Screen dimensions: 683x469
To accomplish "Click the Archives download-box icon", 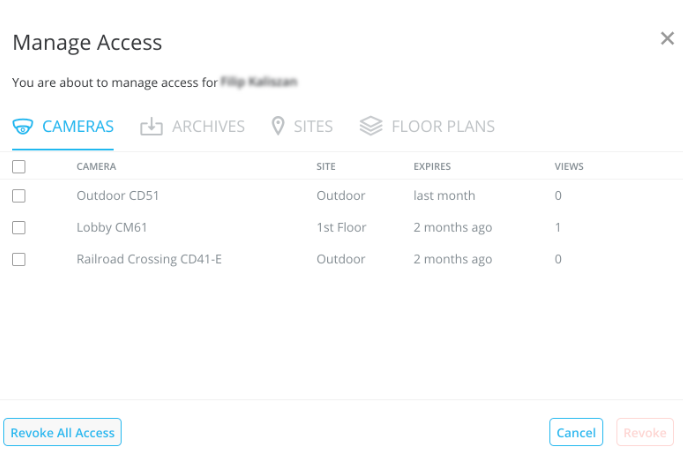I will tap(151, 127).
